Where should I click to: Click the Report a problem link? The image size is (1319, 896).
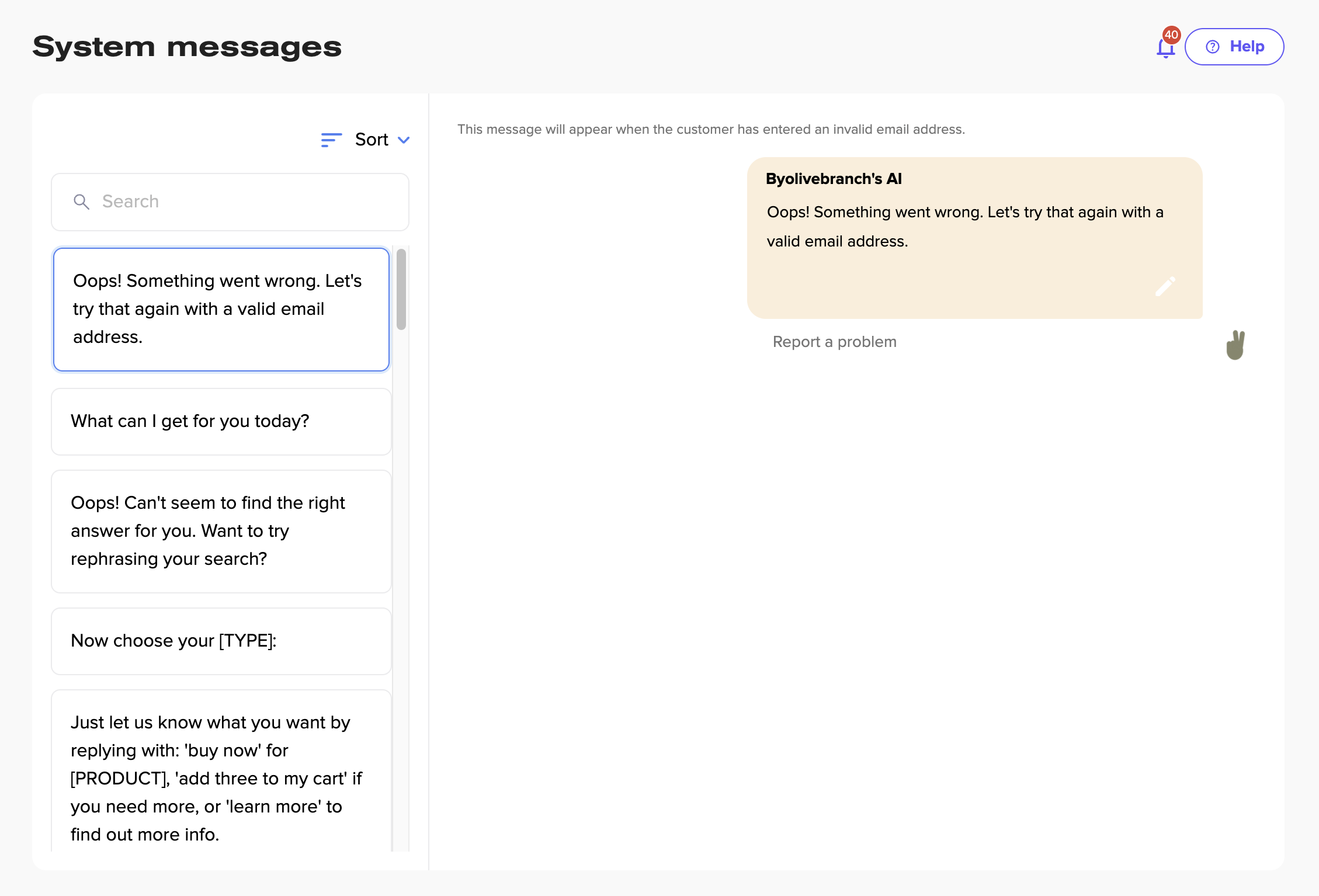[x=834, y=342]
